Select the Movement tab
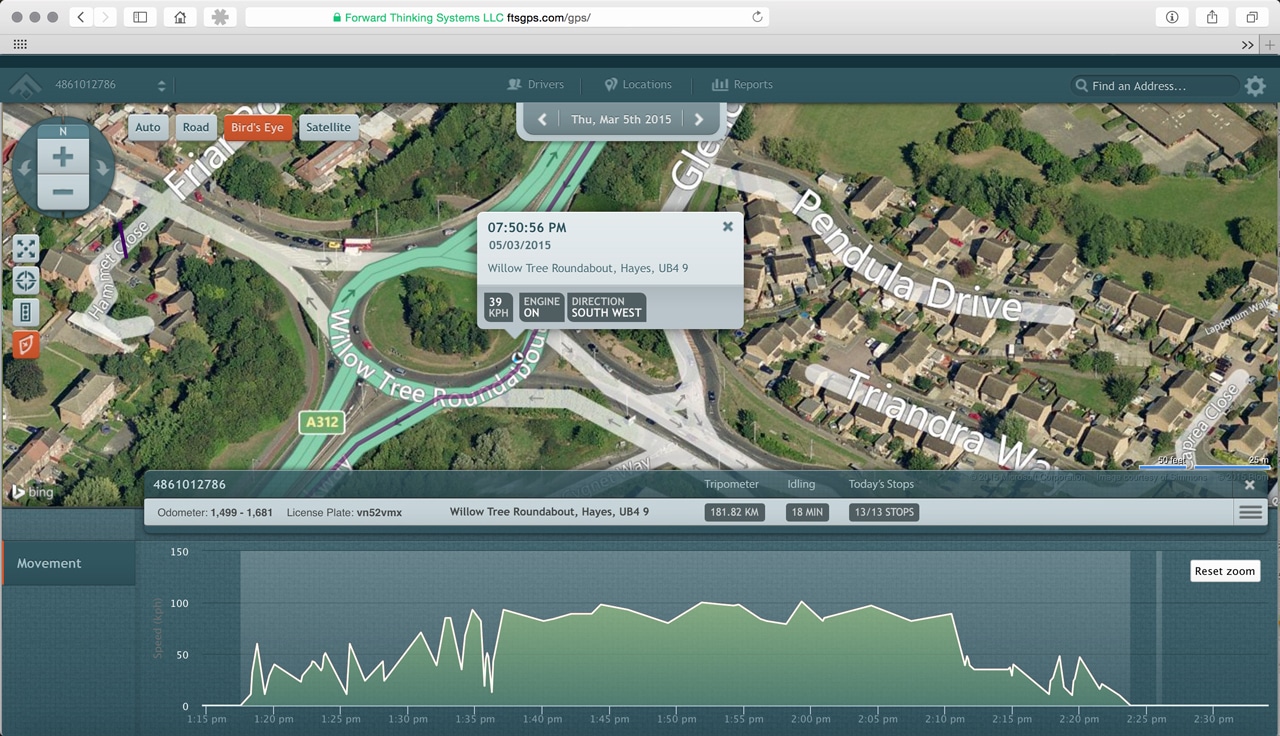The width and height of the screenshot is (1280, 736). [69, 563]
